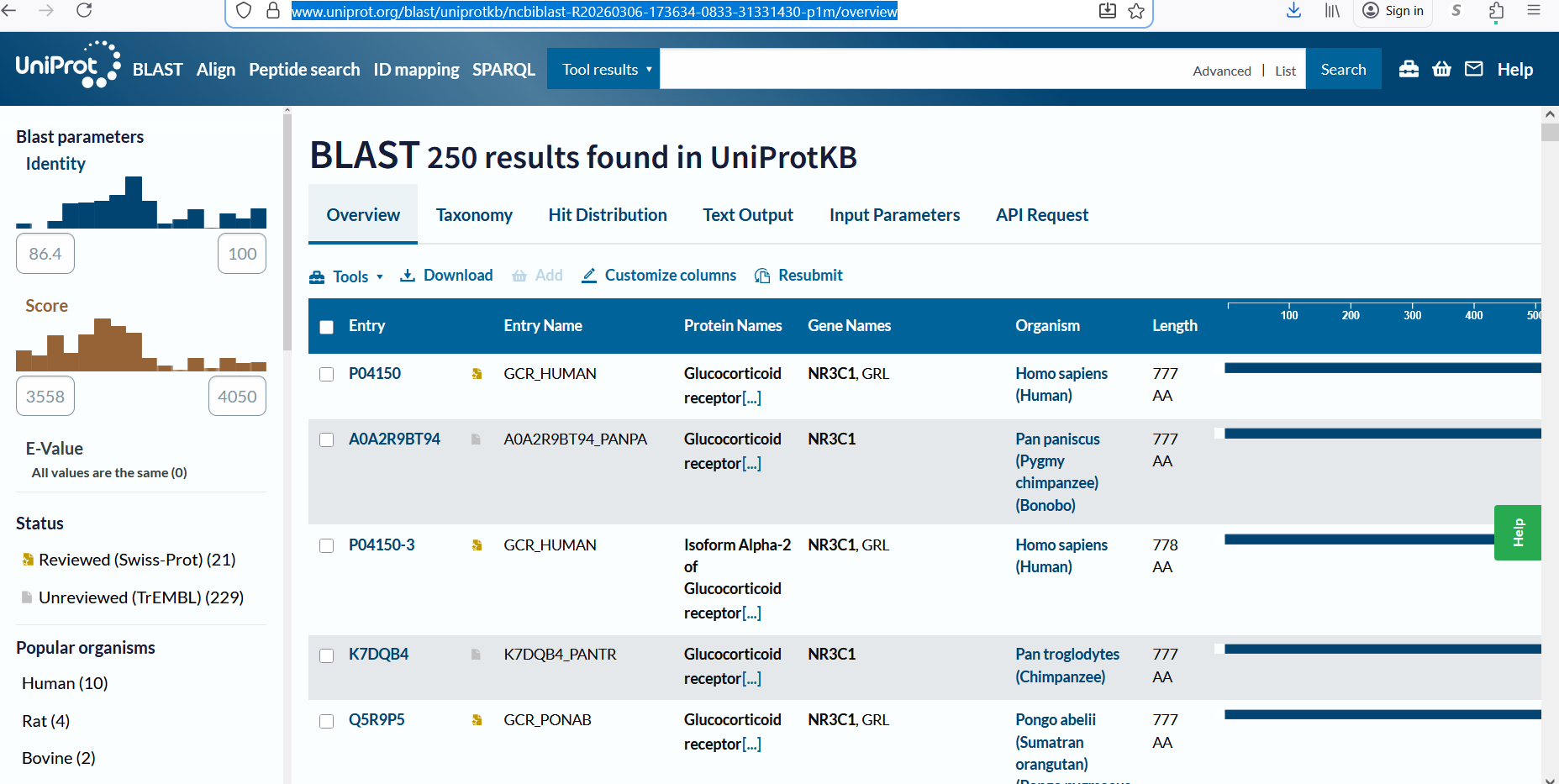Click the Sign in account button
The height and width of the screenshot is (784, 1559).
1393,11
